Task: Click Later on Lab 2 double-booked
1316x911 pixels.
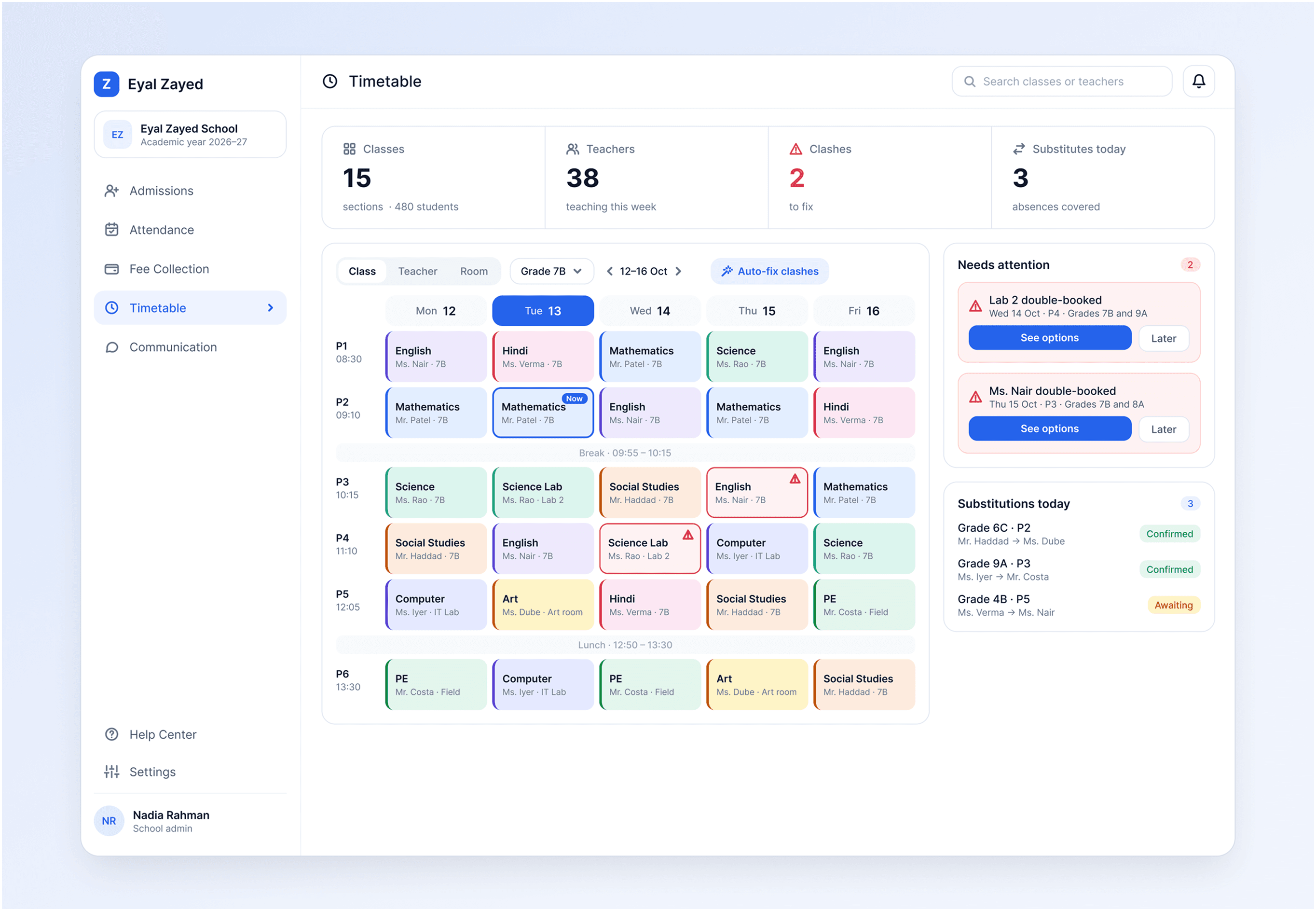Action: tap(1163, 338)
